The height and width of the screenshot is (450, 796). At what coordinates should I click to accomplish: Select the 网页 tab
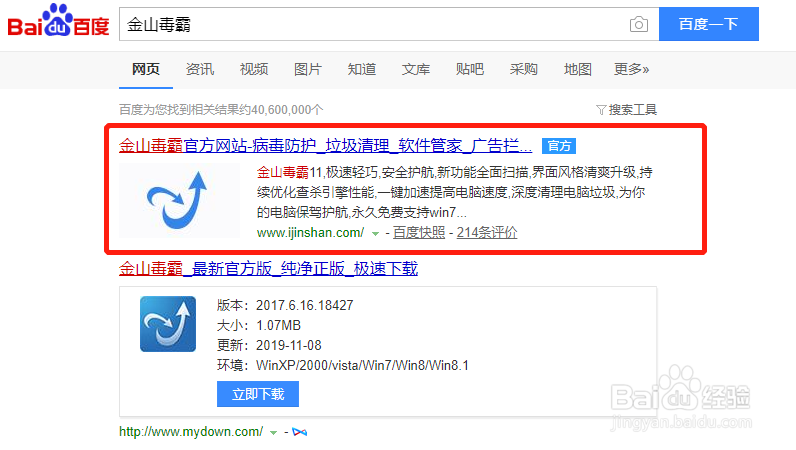click(146, 69)
